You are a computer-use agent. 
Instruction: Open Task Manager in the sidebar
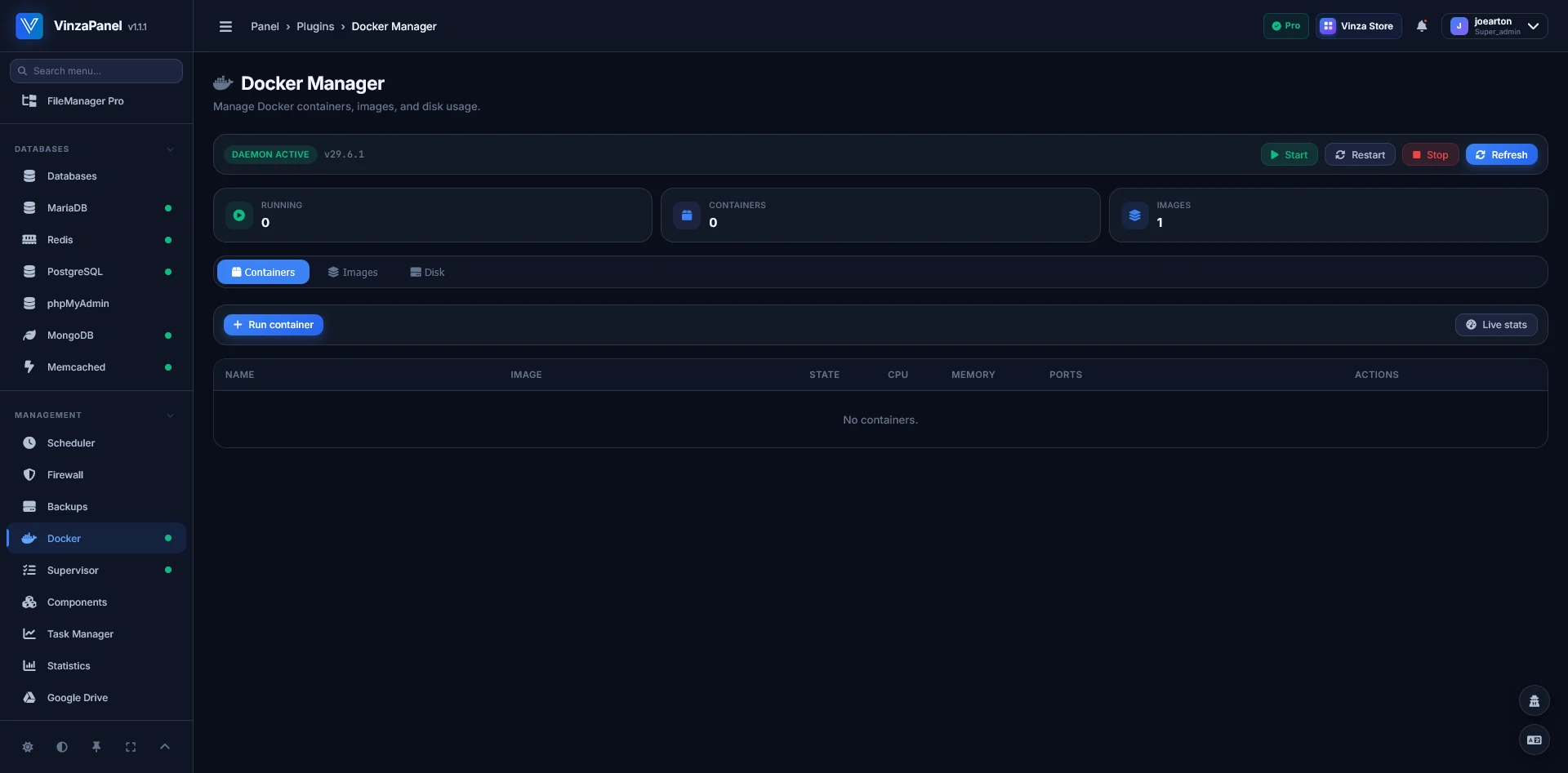pos(96,634)
